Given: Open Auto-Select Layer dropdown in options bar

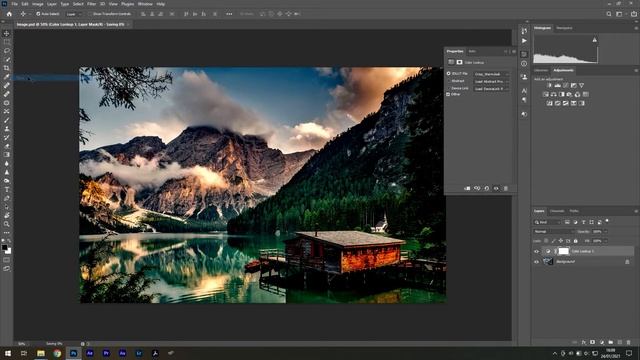Looking at the screenshot, I should (x=73, y=14).
